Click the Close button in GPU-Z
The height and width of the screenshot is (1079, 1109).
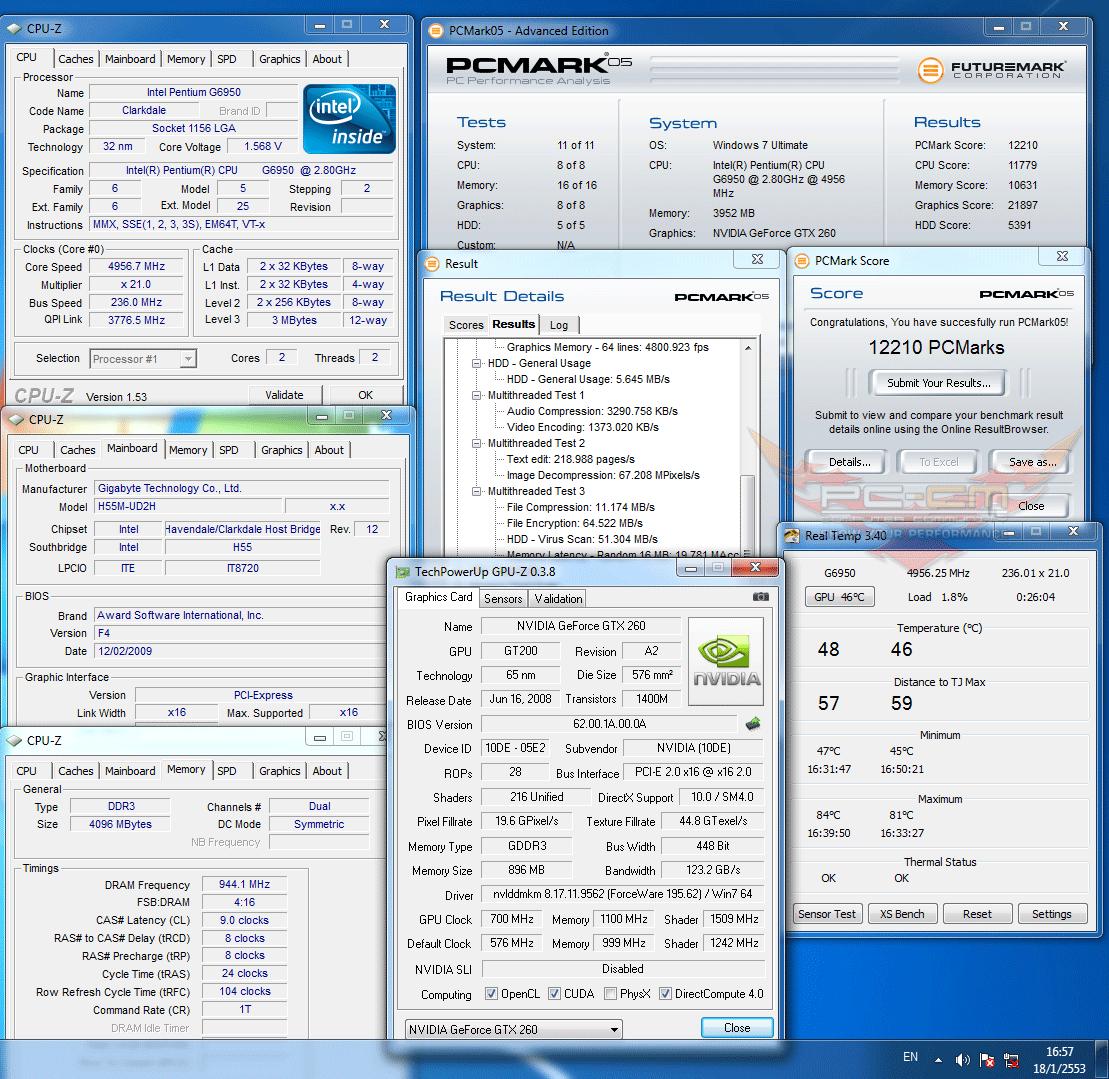tap(737, 1027)
